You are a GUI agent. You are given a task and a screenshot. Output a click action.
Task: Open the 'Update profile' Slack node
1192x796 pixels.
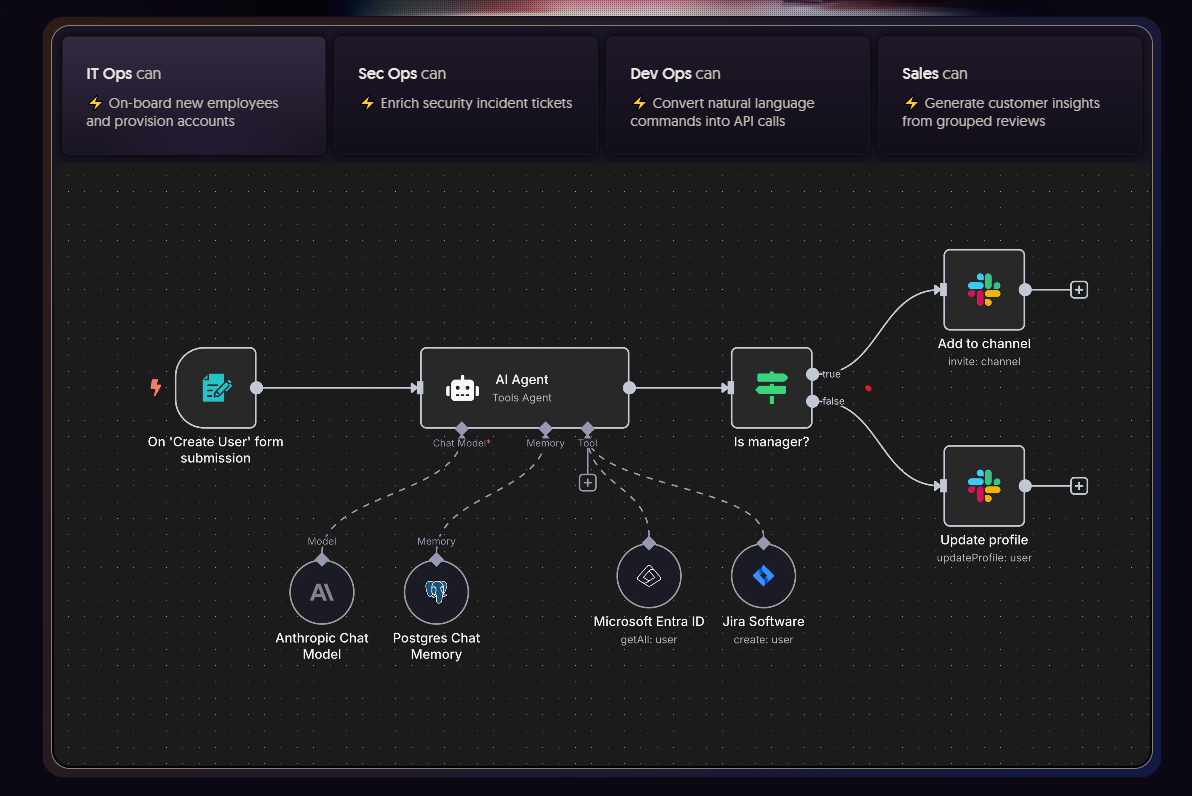(x=984, y=486)
